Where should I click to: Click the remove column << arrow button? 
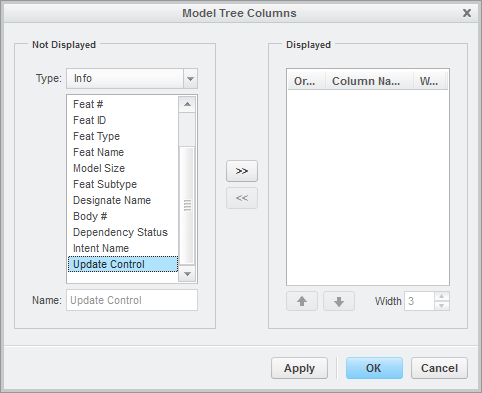click(x=242, y=198)
